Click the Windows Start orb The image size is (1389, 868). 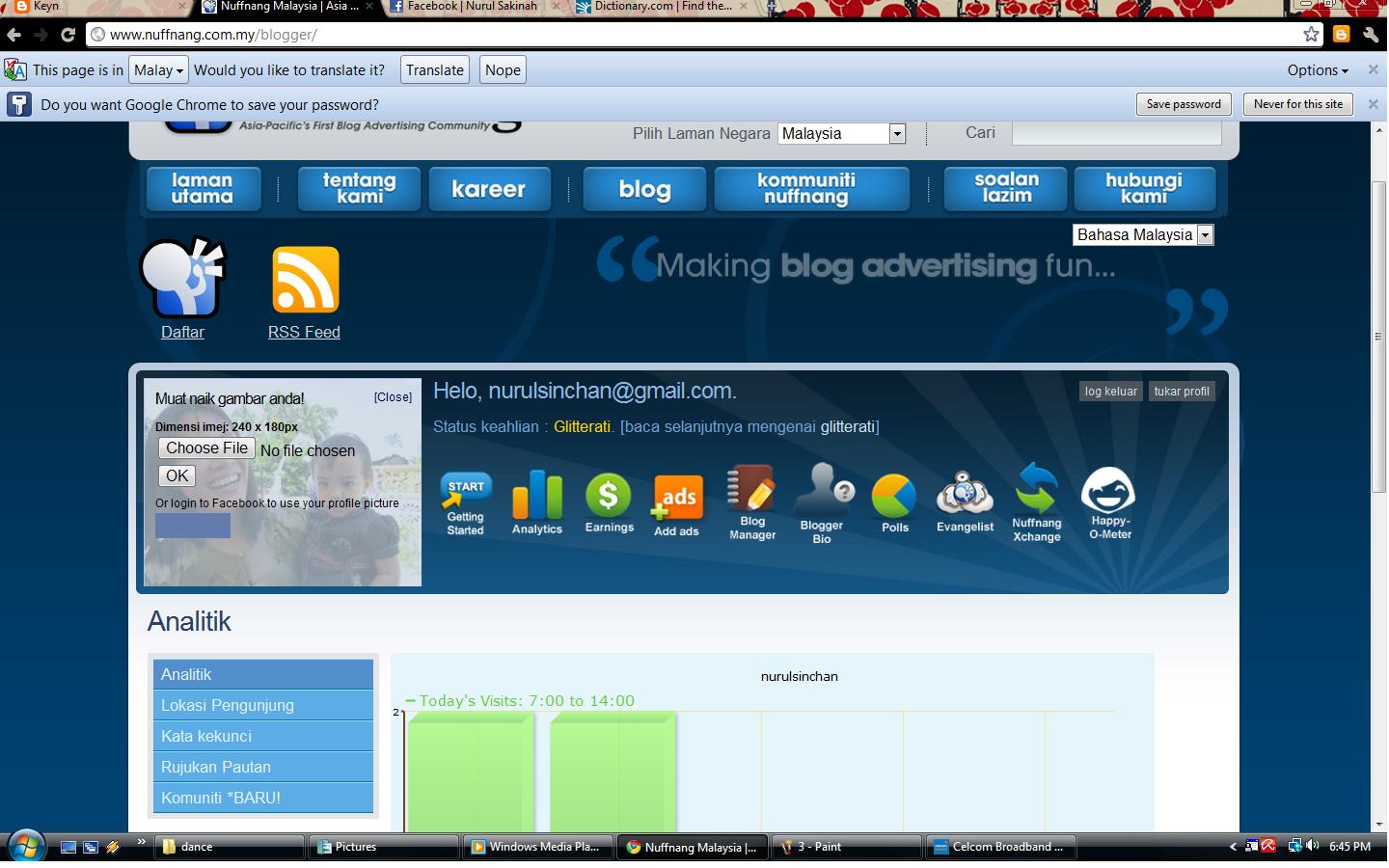(x=25, y=847)
